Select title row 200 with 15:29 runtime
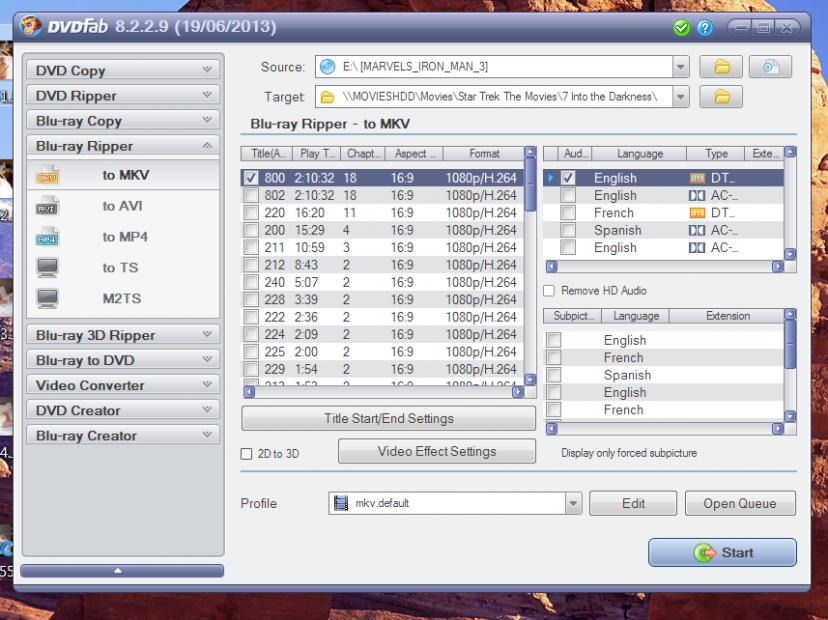This screenshot has height=620, width=828. point(383,230)
